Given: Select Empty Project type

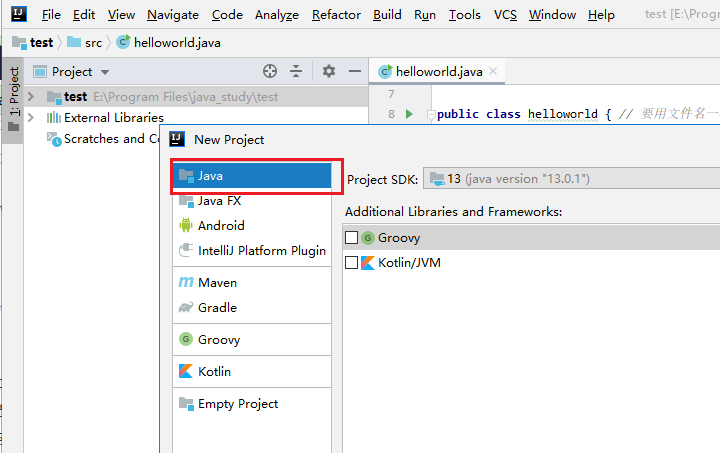Looking at the screenshot, I should pyautogui.click(x=252, y=404).
